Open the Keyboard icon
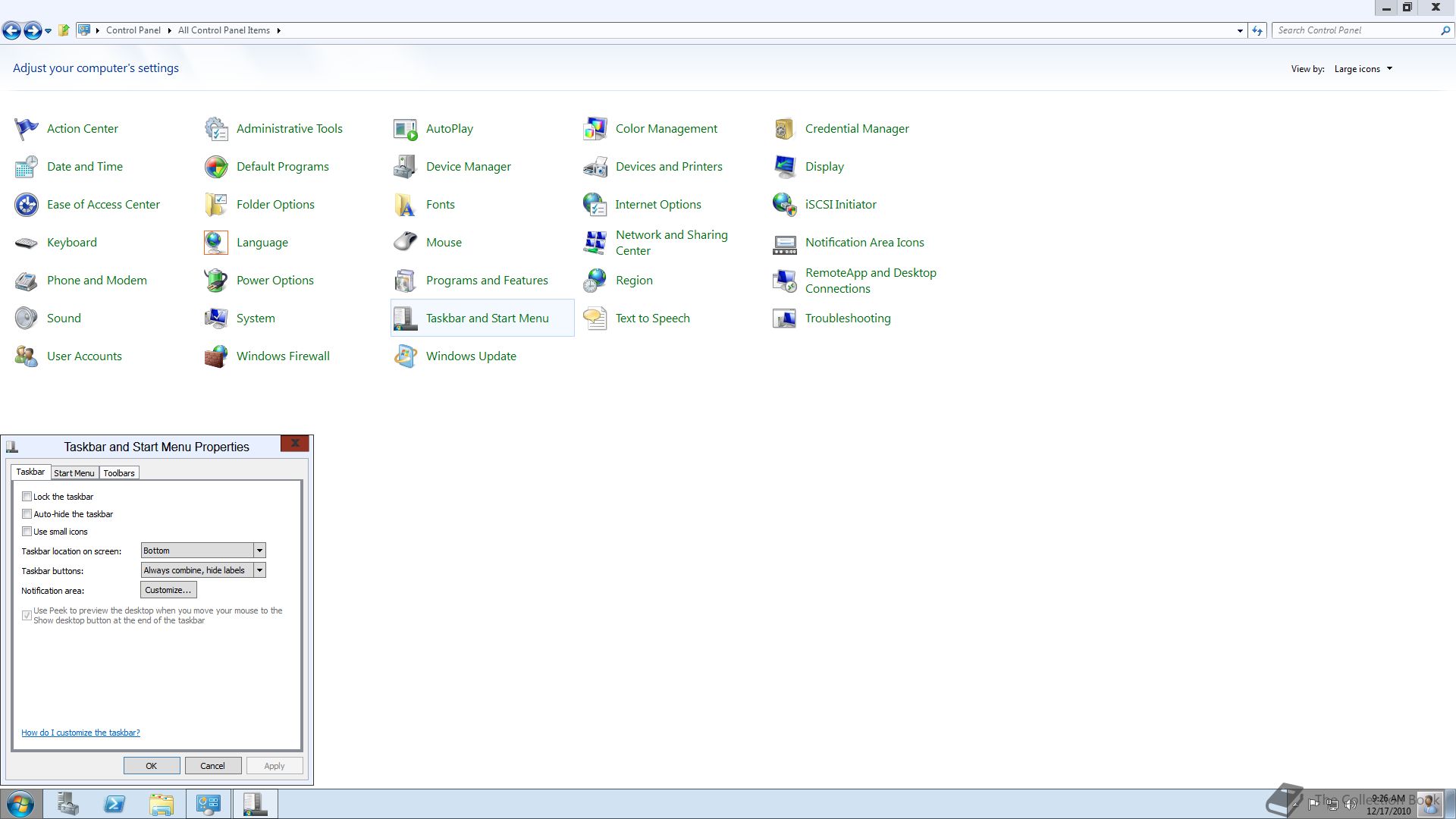The height and width of the screenshot is (819, 1456). pos(27,243)
